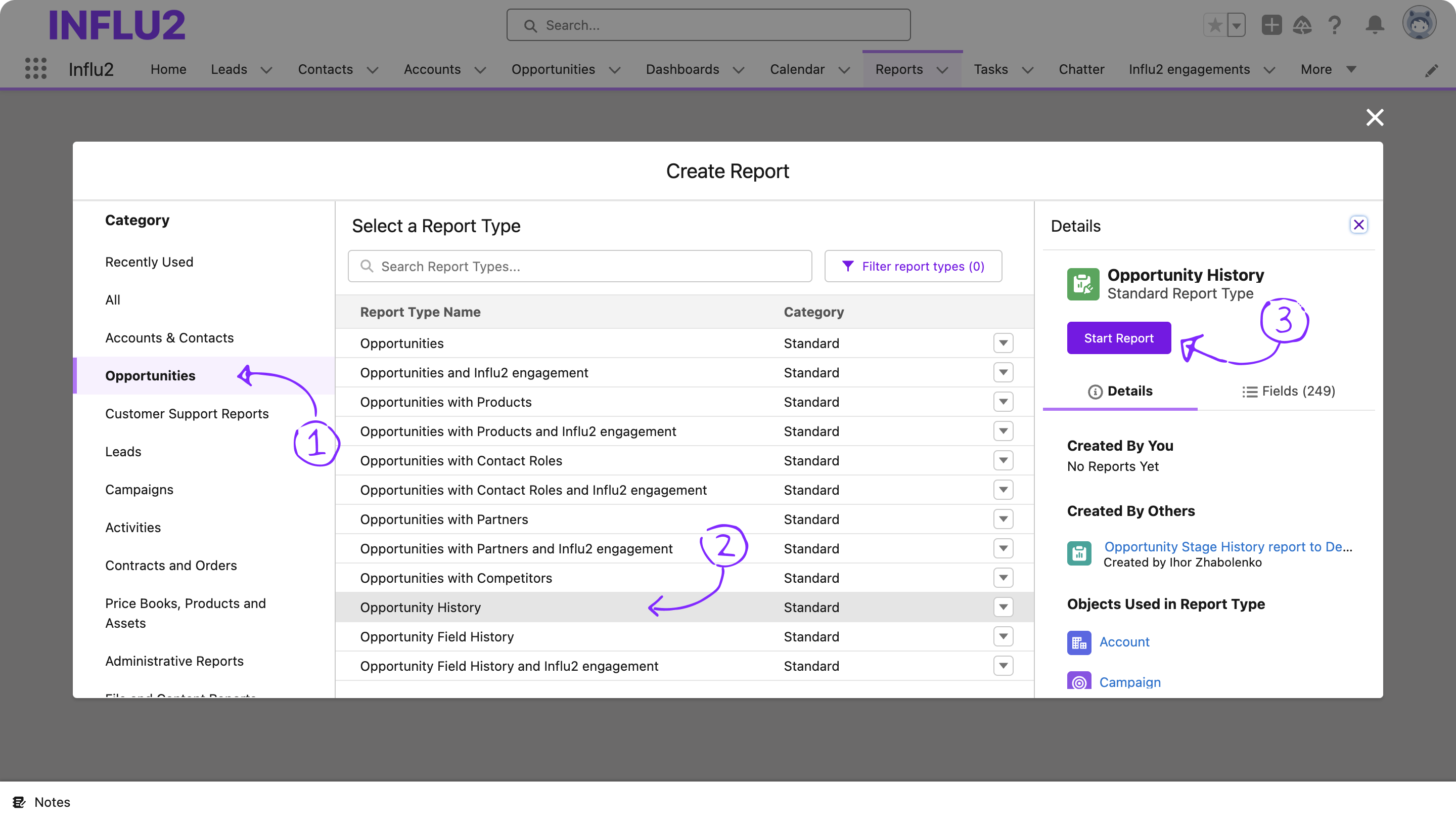The height and width of the screenshot is (822, 1456).
Task: Select the Recently Used category
Action: click(149, 262)
